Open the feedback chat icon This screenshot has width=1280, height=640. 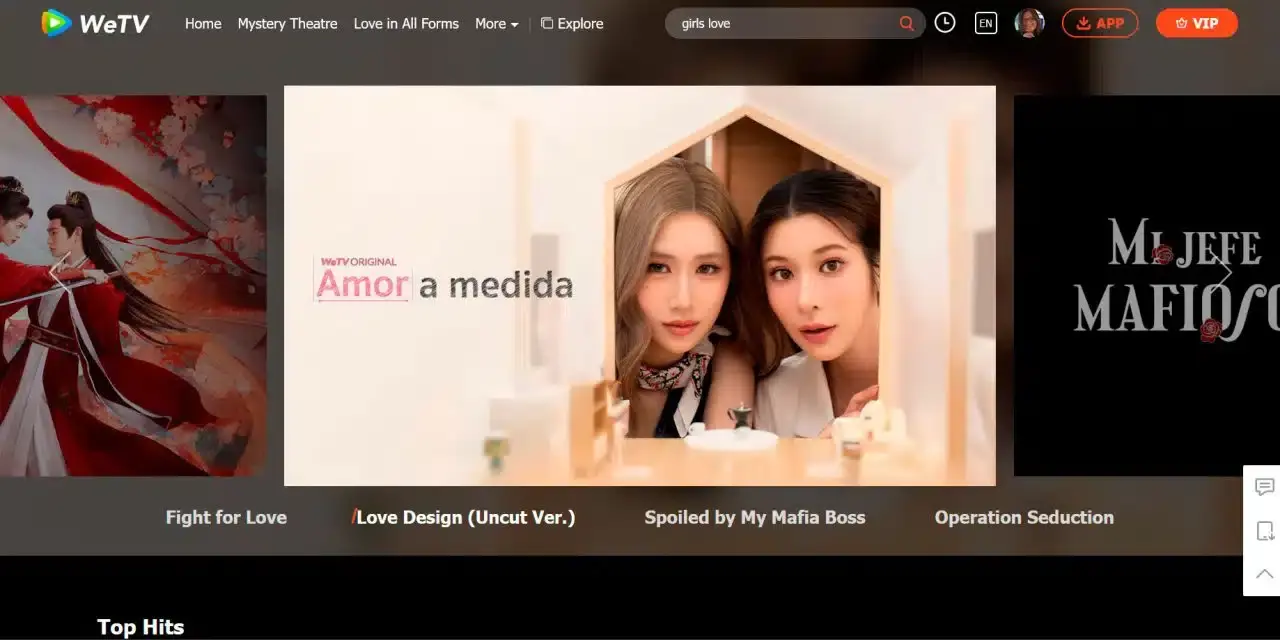pyautogui.click(x=1264, y=487)
